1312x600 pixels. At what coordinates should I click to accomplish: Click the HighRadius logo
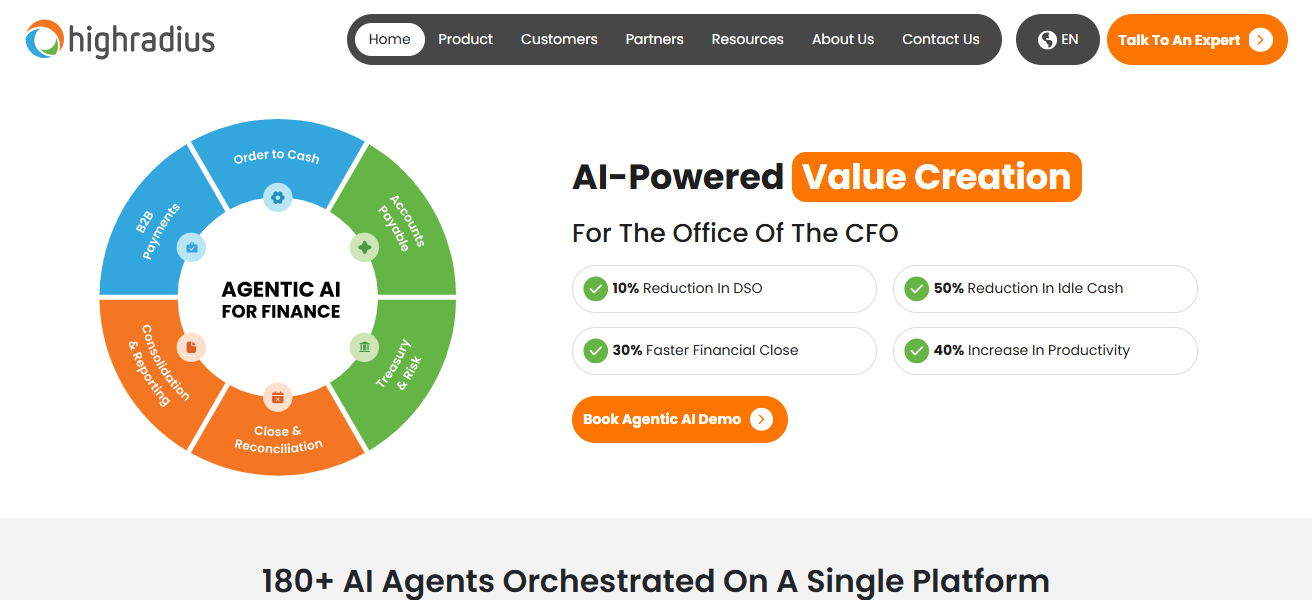click(x=120, y=40)
